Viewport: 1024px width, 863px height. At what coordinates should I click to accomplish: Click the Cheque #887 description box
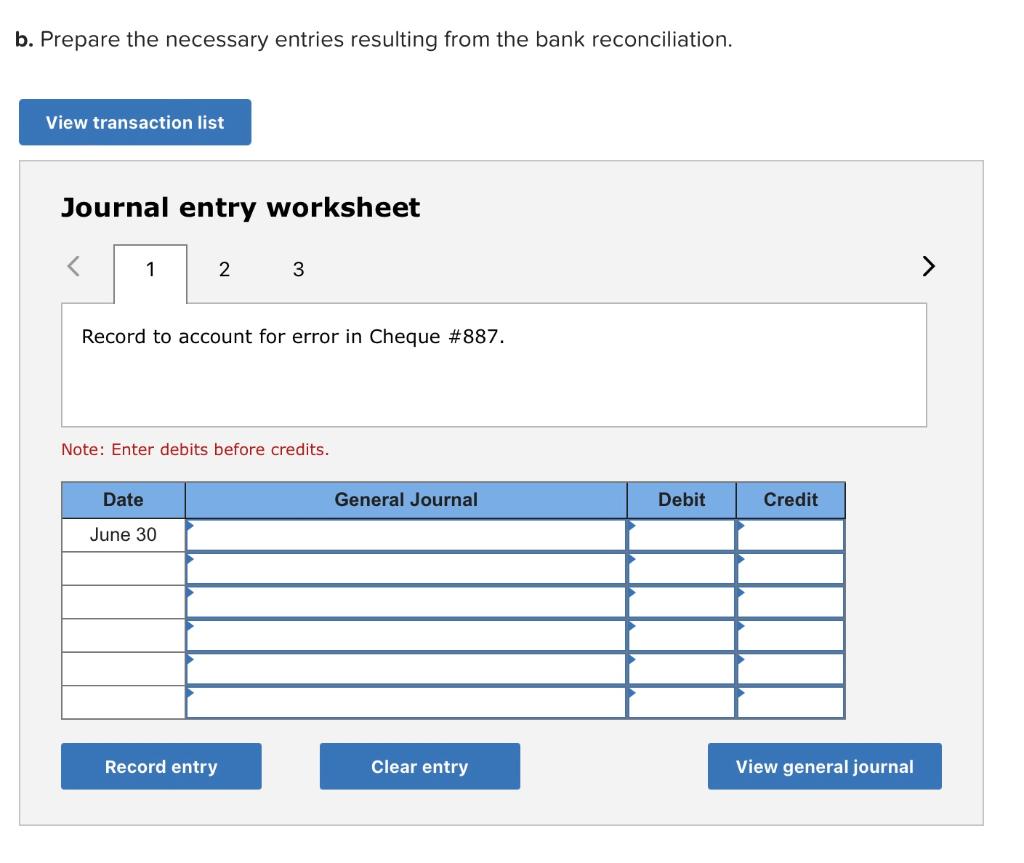pos(494,363)
